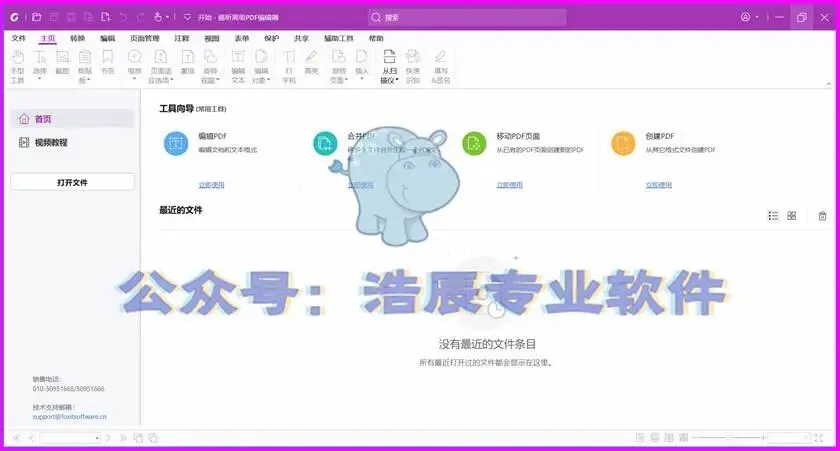840x451 pixels.
Task: Click the Create PDF (创建PDF) wizard icon
Action: (623, 144)
